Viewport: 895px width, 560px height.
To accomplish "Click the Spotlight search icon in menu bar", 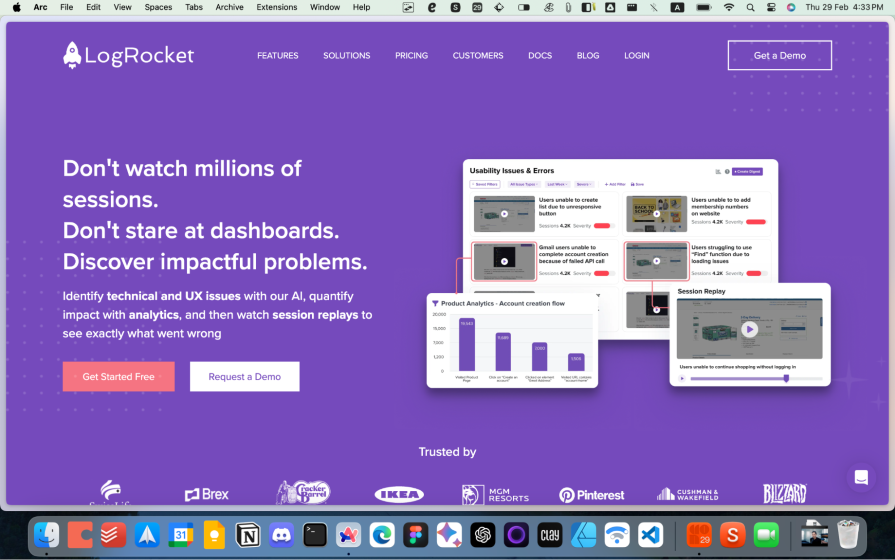I will point(750,7).
